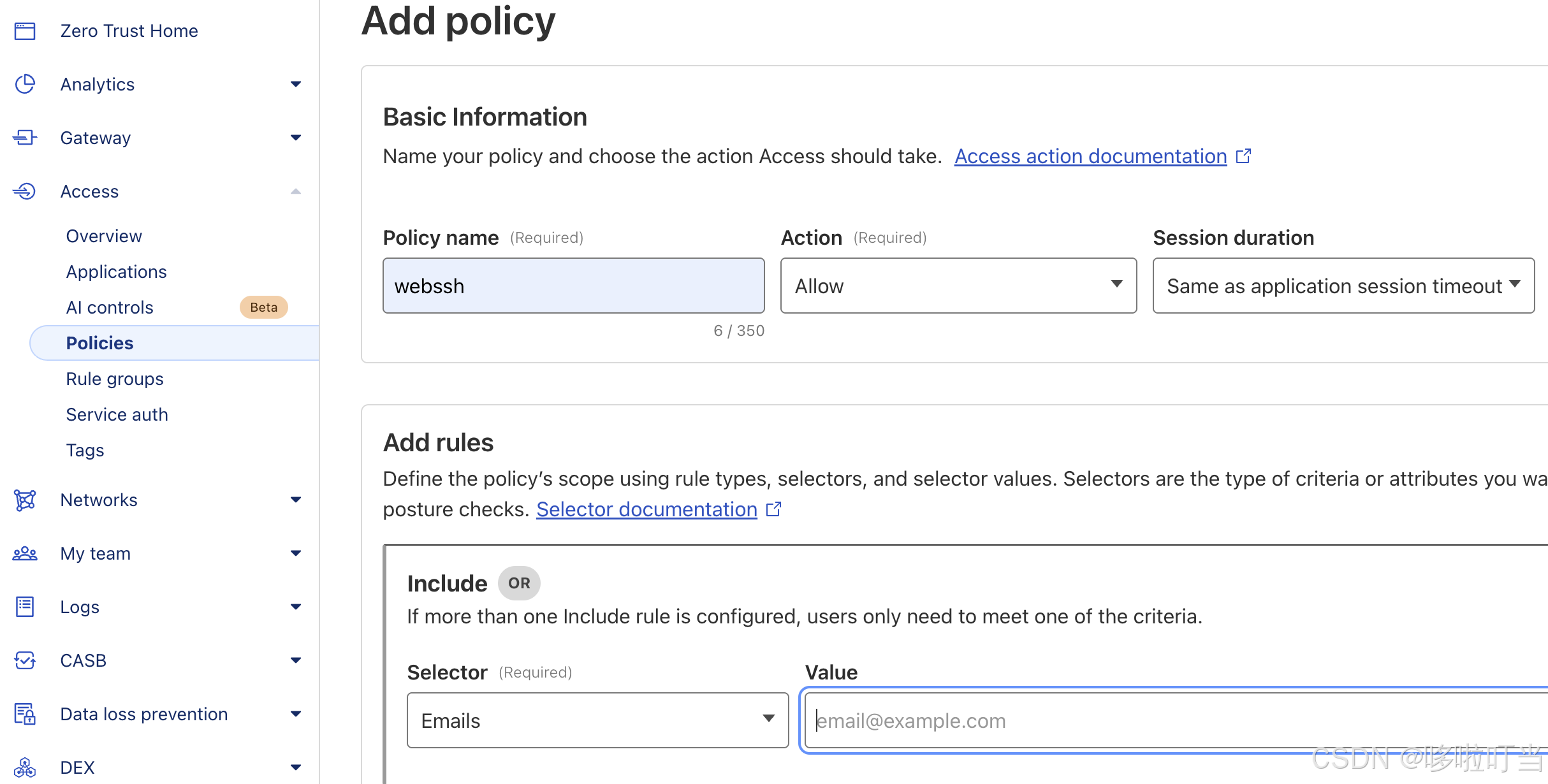Click the Networks node graph icon
1548x784 pixels.
click(x=25, y=500)
